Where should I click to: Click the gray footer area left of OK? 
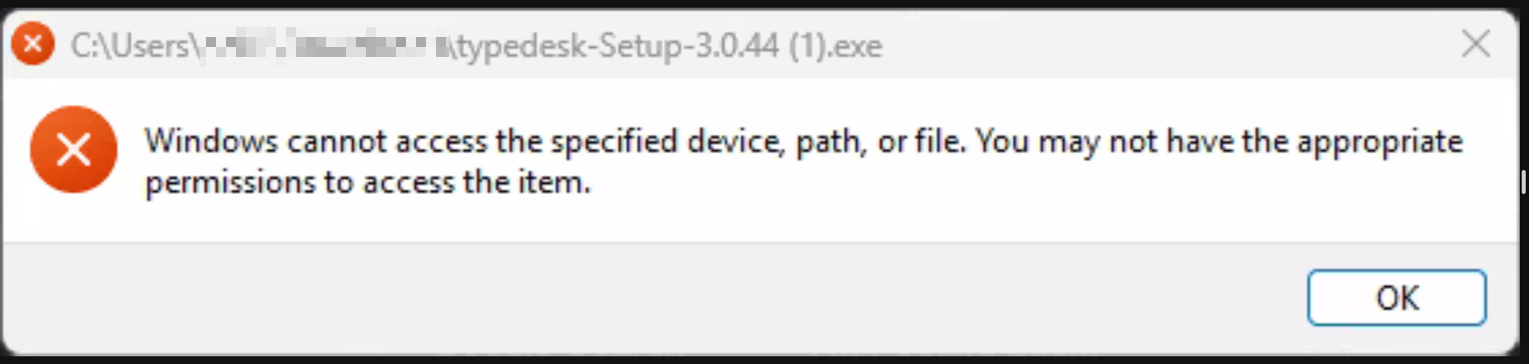pyautogui.click(x=650, y=297)
